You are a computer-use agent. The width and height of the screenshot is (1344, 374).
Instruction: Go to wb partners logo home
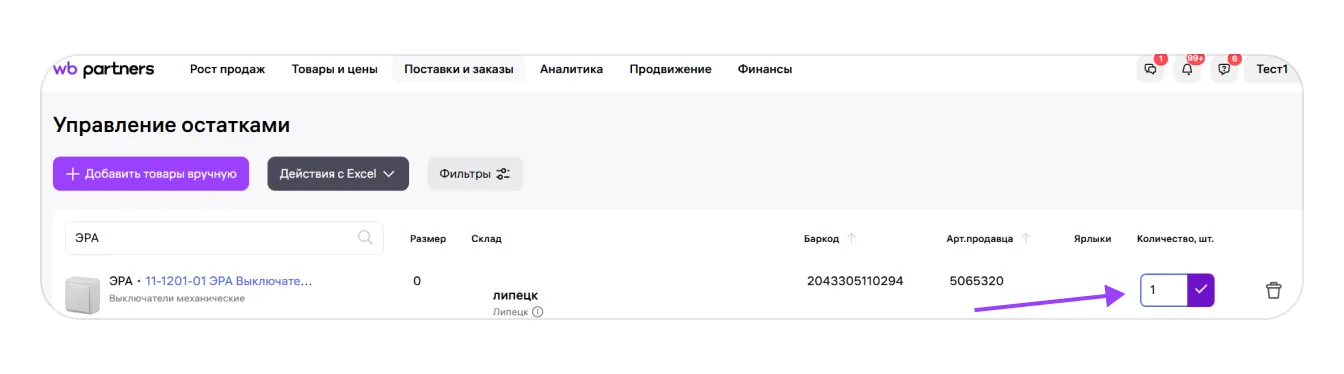(104, 69)
